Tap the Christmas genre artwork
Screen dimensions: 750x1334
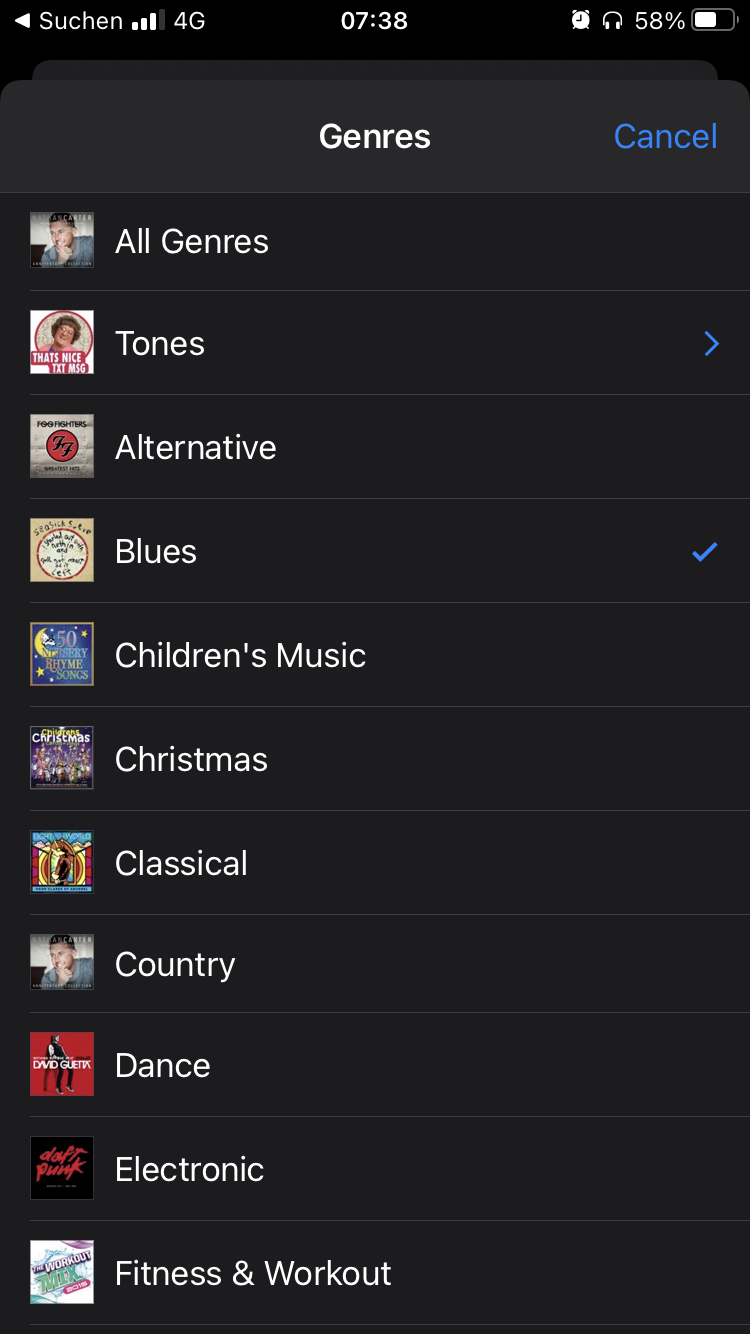62,759
